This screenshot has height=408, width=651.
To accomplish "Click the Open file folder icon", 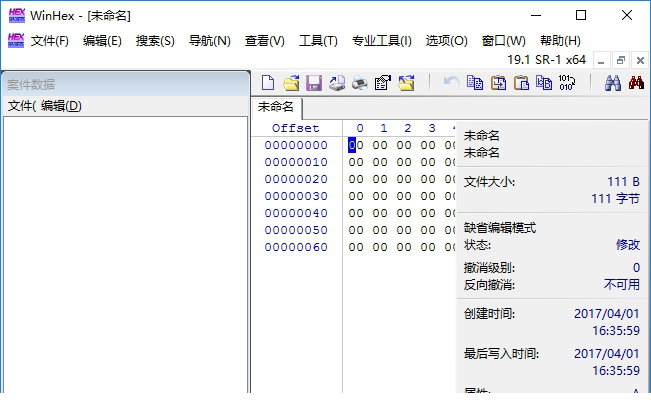I will click(291, 83).
